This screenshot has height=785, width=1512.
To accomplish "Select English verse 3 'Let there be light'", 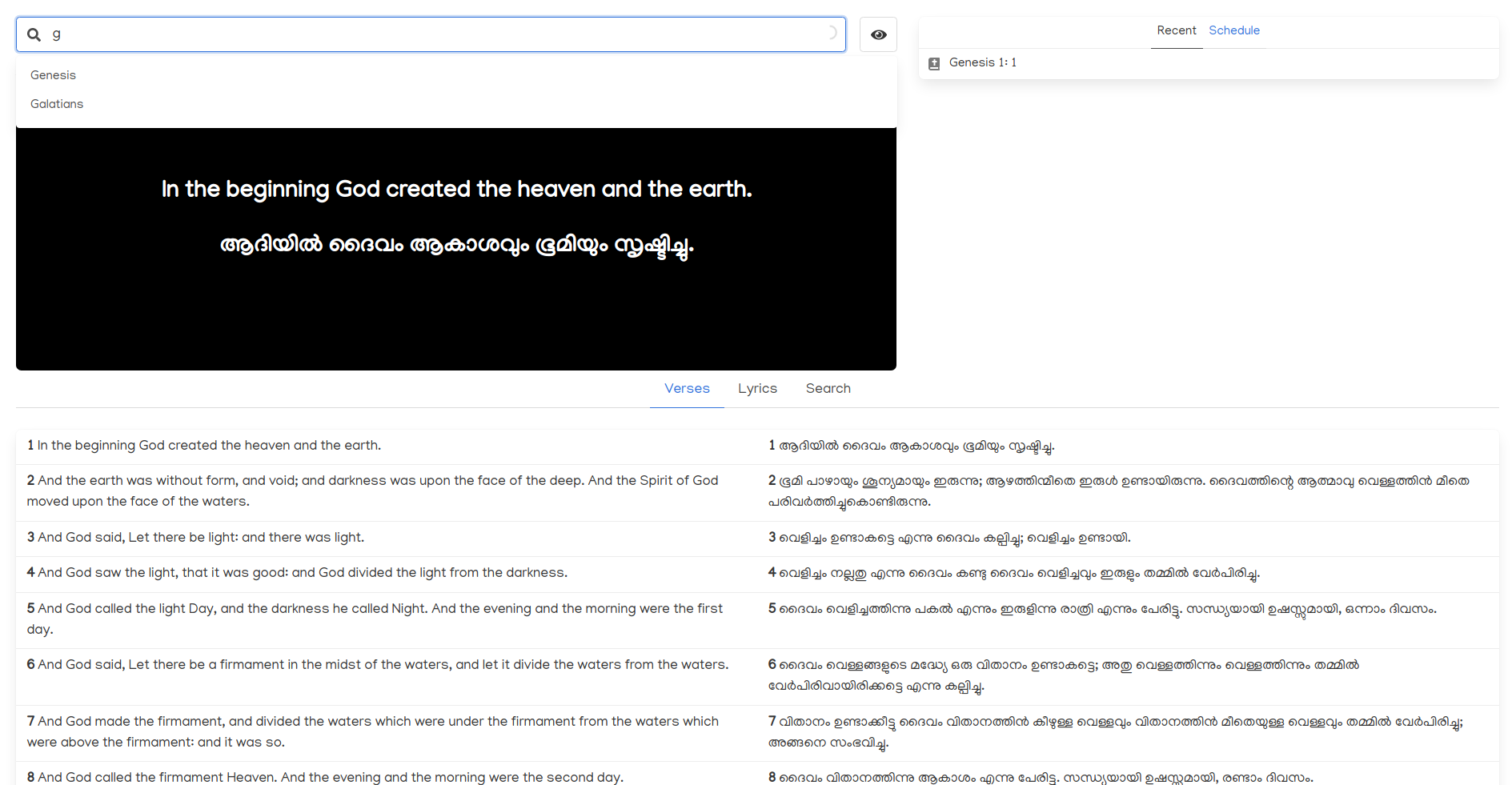I will pos(387,538).
